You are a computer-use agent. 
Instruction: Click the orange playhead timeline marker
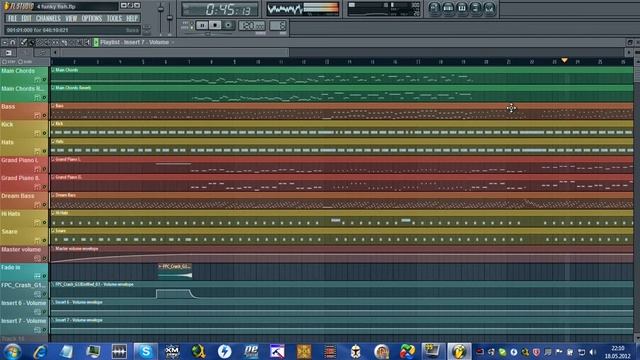564,60
